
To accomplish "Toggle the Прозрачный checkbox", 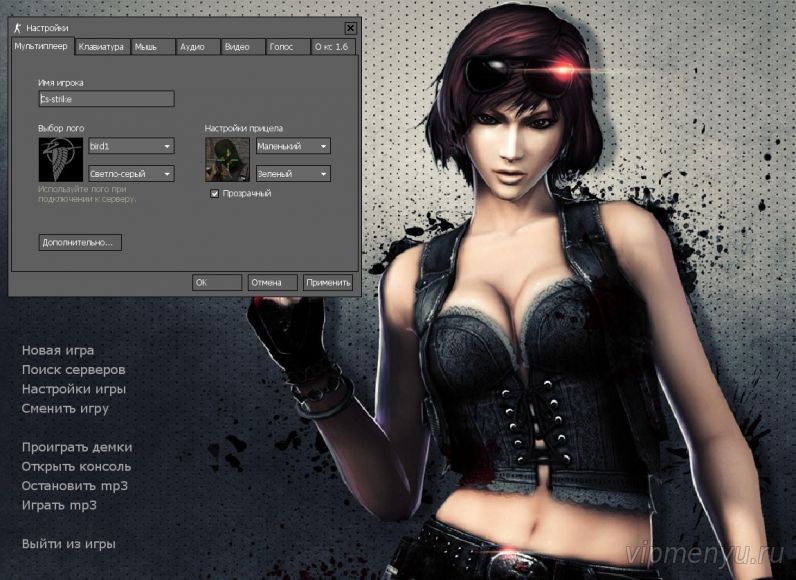I will point(215,193).
